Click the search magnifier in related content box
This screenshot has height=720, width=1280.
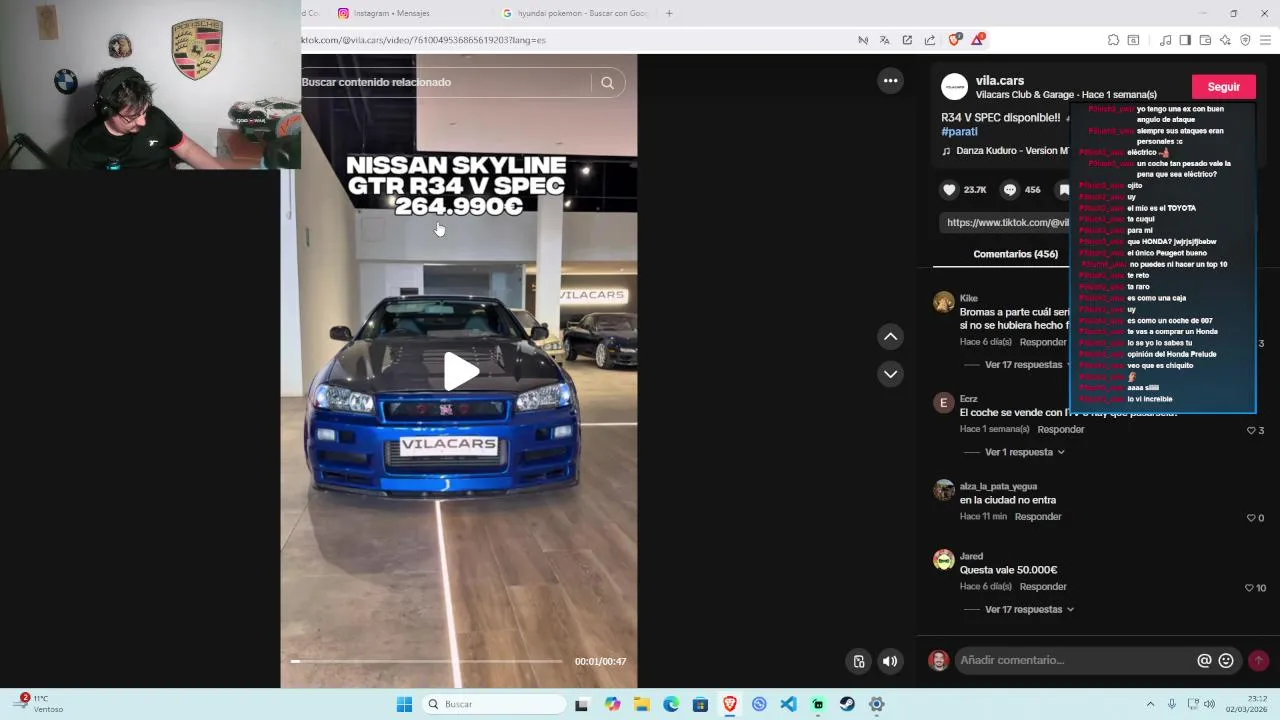pos(607,83)
